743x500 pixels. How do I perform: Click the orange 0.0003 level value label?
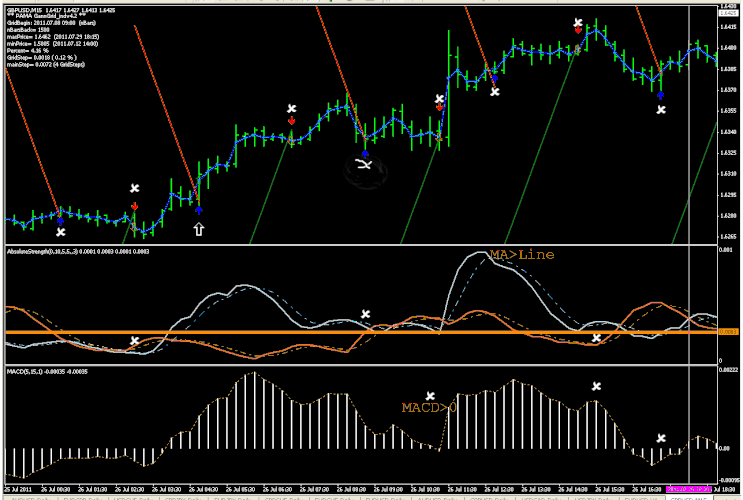(728, 332)
